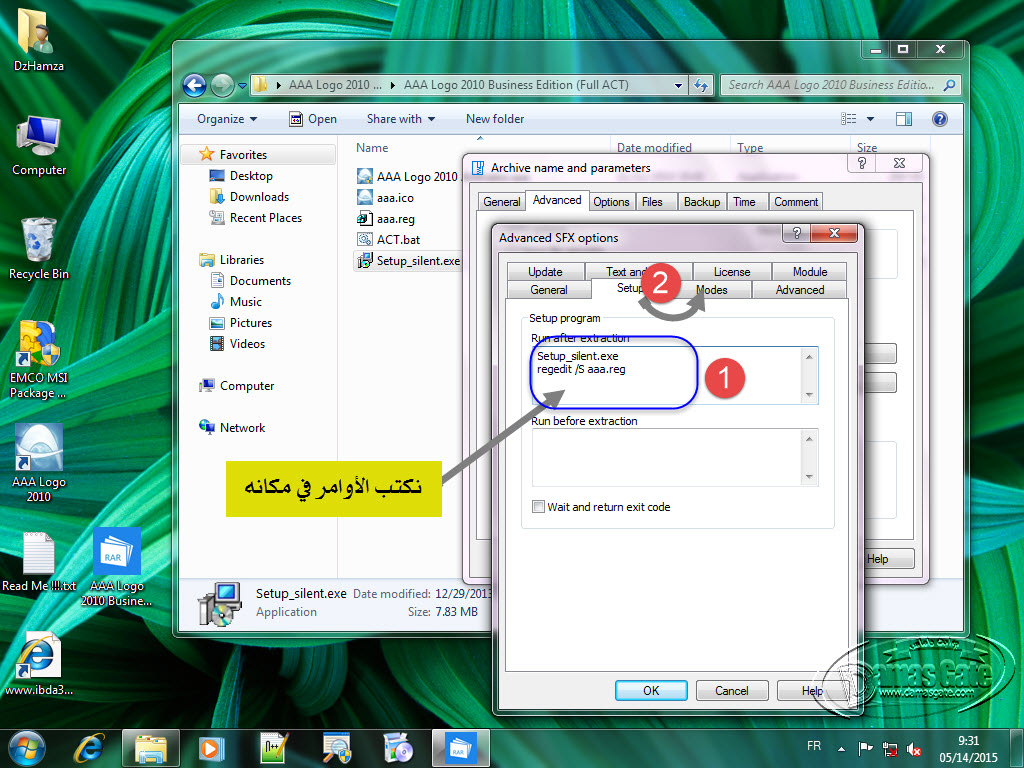
Task: Enable Wait and return exit code checkbox
Action: point(538,507)
